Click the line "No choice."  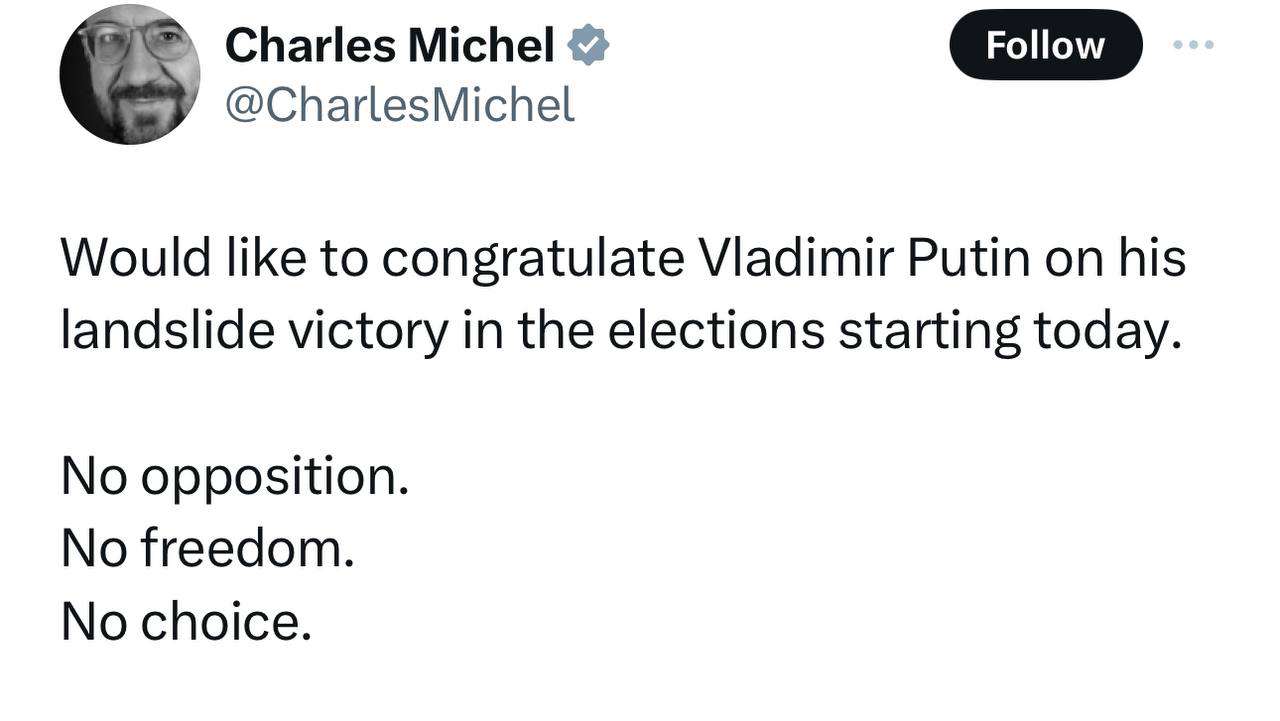click(x=187, y=621)
